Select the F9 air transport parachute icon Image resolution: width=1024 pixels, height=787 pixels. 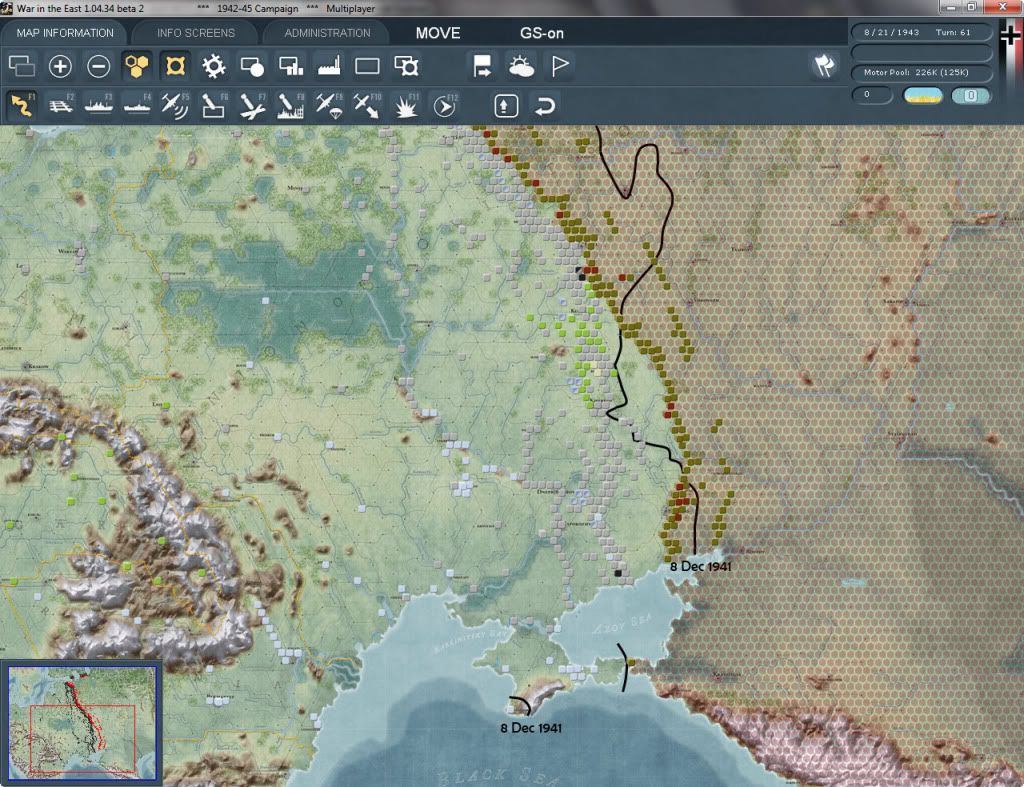pos(329,105)
